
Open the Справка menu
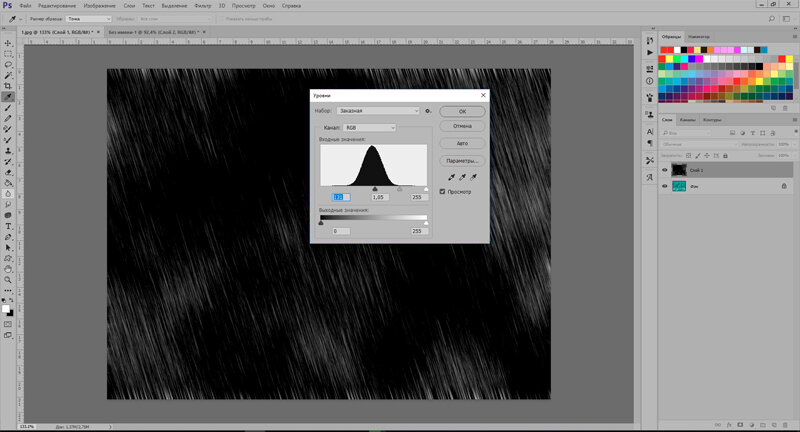[291, 6]
